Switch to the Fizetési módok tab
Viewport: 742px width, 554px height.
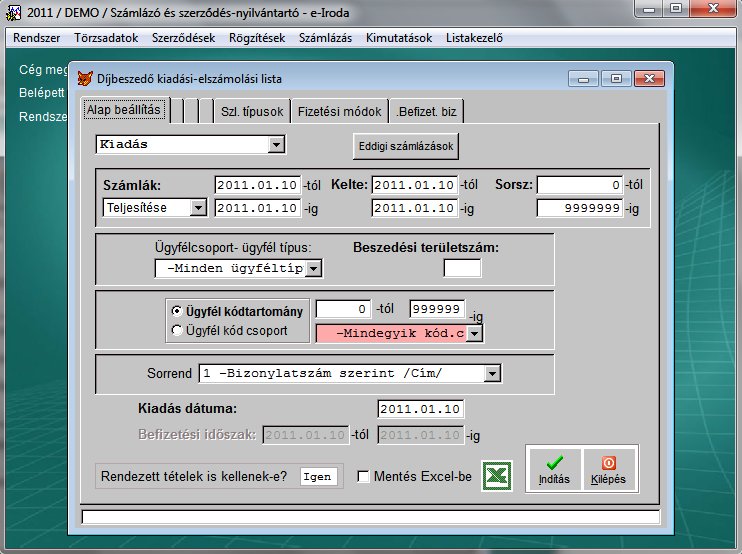(x=341, y=112)
